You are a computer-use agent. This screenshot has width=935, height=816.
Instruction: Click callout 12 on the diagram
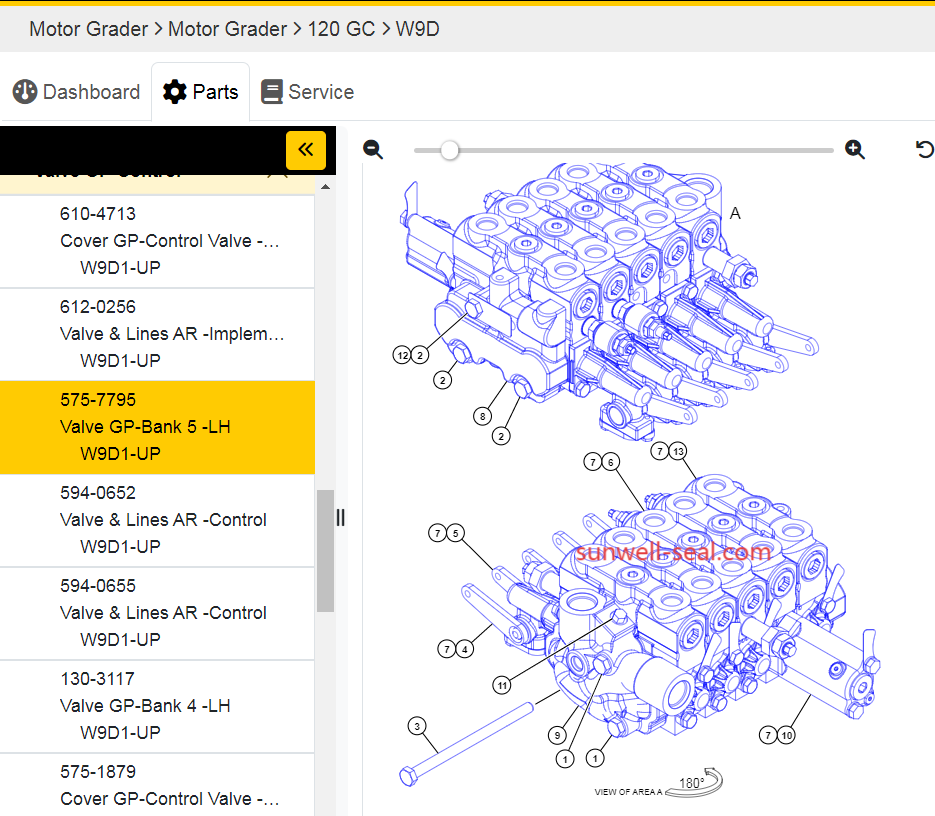pyautogui.click(x=403, y=356)
